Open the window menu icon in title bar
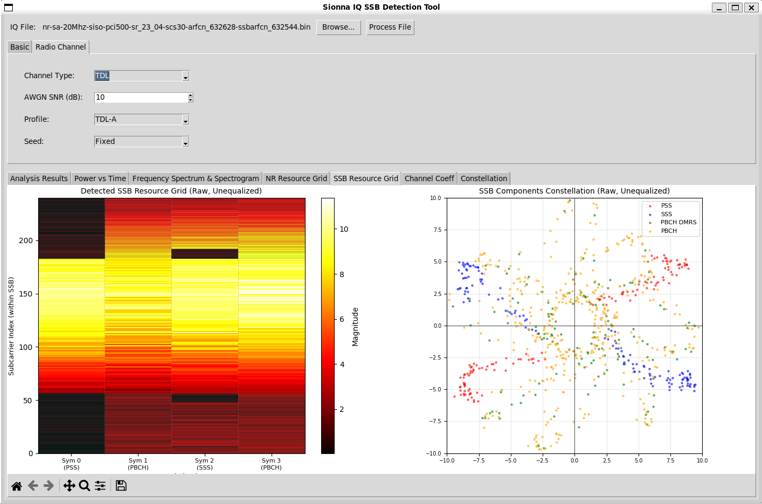 pyautogui.click(x=9, y=7)
